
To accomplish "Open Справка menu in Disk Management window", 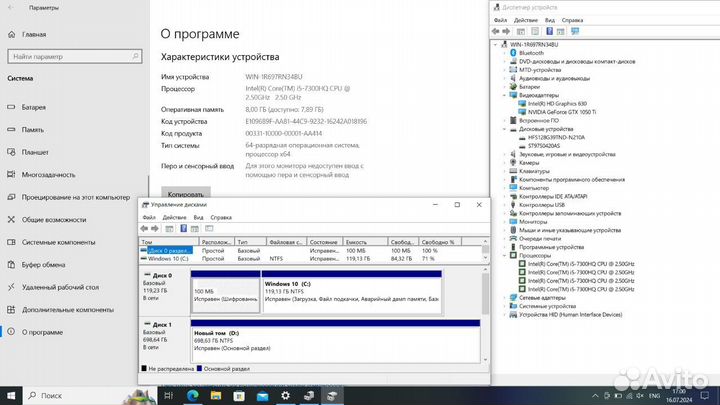I will click(221, 217).
